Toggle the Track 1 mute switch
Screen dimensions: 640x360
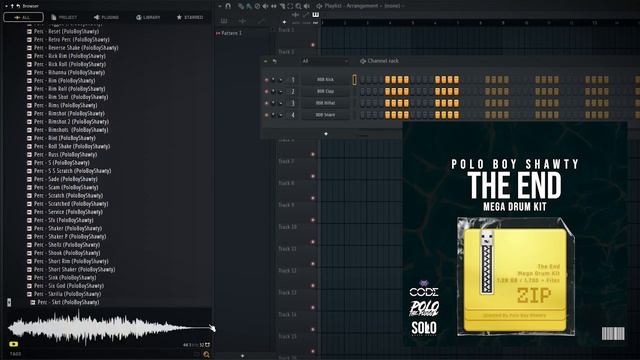pyautogui.click(x=313, y=45)
